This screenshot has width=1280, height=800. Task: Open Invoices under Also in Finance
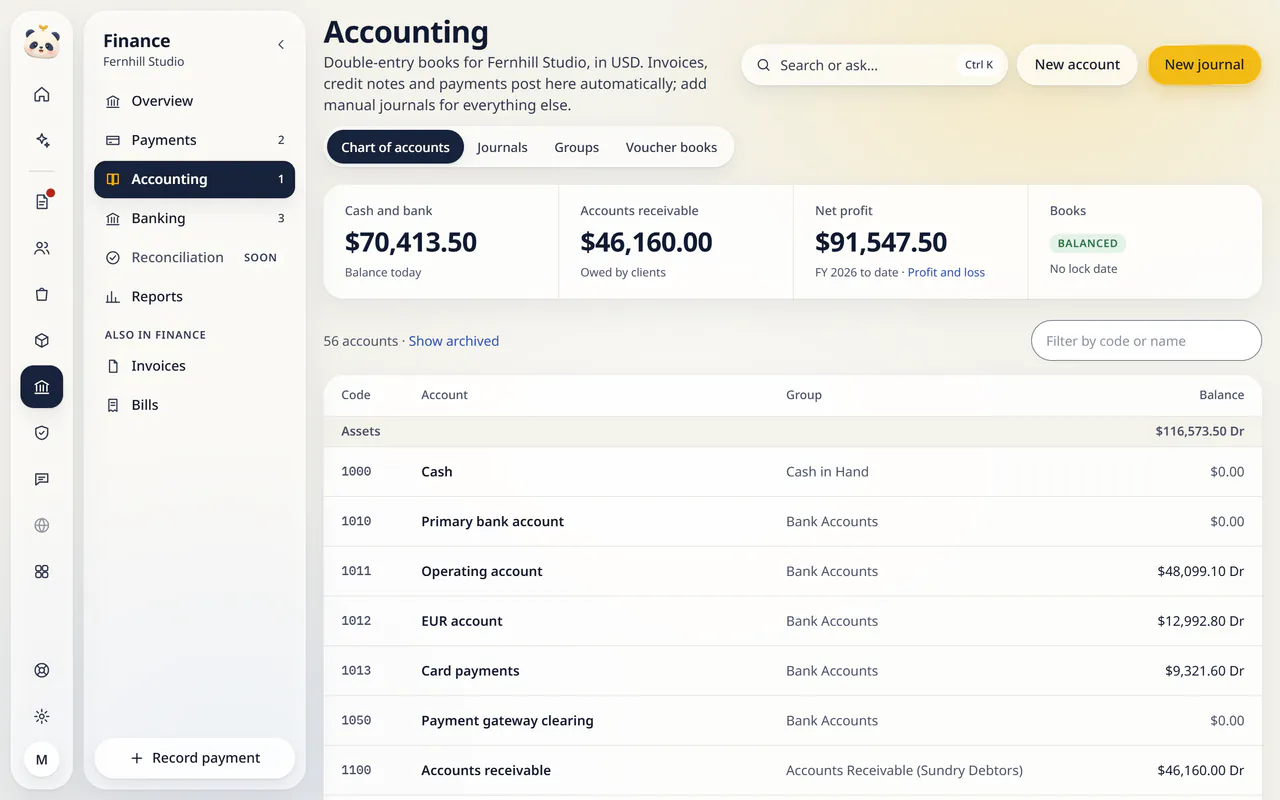(194, 366)
